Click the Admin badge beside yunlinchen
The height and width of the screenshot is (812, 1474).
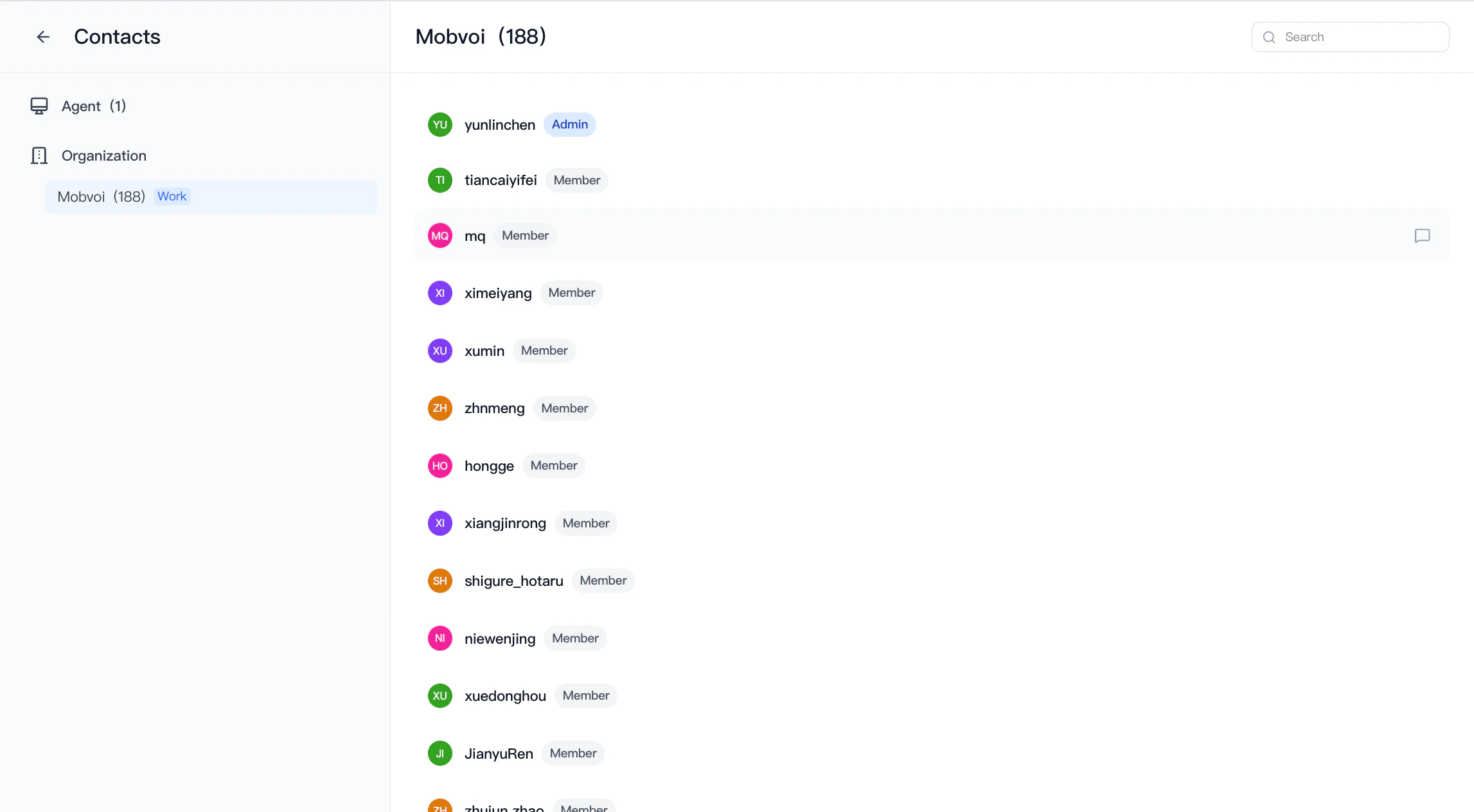[569, 125]
